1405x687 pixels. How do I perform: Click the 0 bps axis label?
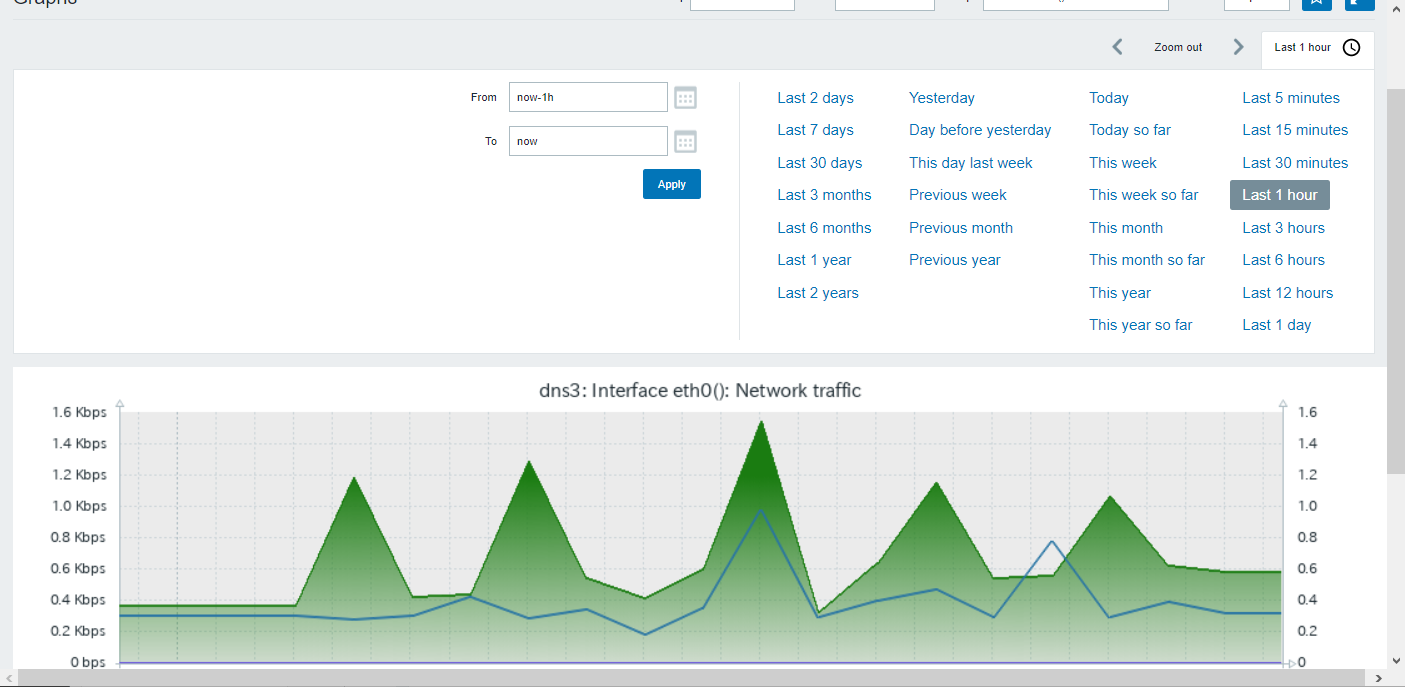(x=88, y=662)
